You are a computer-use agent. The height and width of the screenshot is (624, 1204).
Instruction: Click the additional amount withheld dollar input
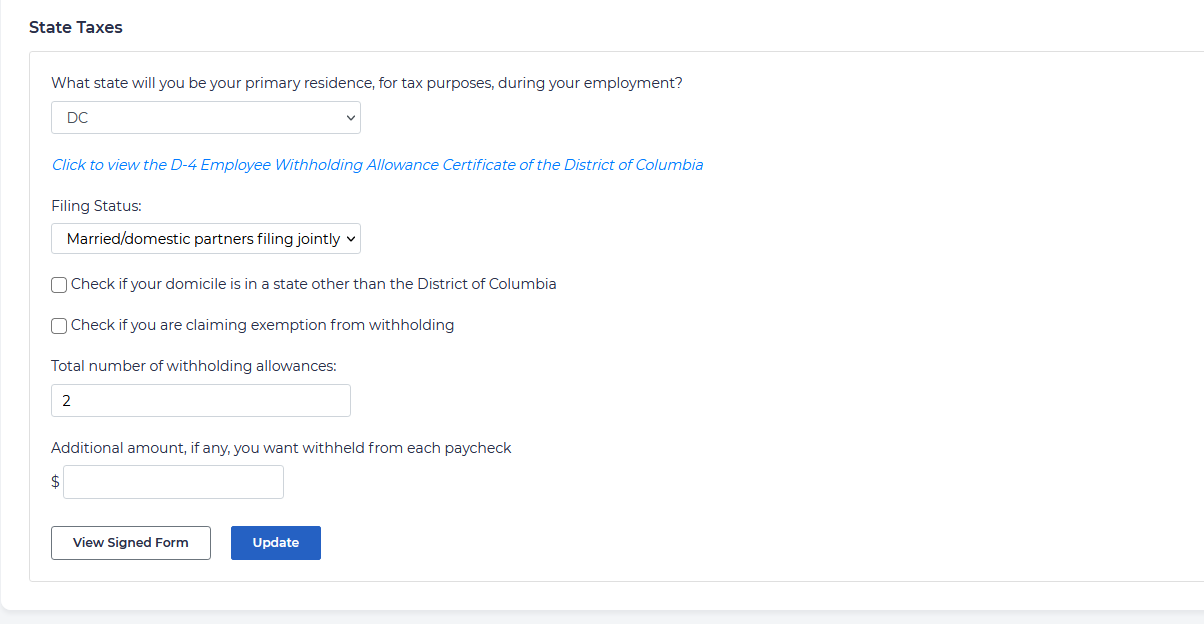[x=173, y=482]
